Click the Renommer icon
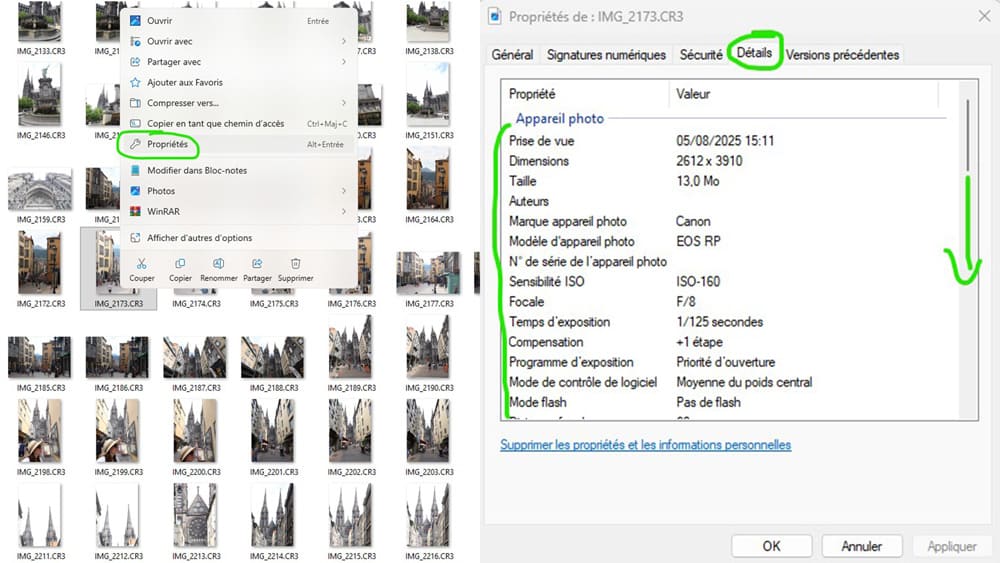The image size is (1000, 563). tap(218, 264)
